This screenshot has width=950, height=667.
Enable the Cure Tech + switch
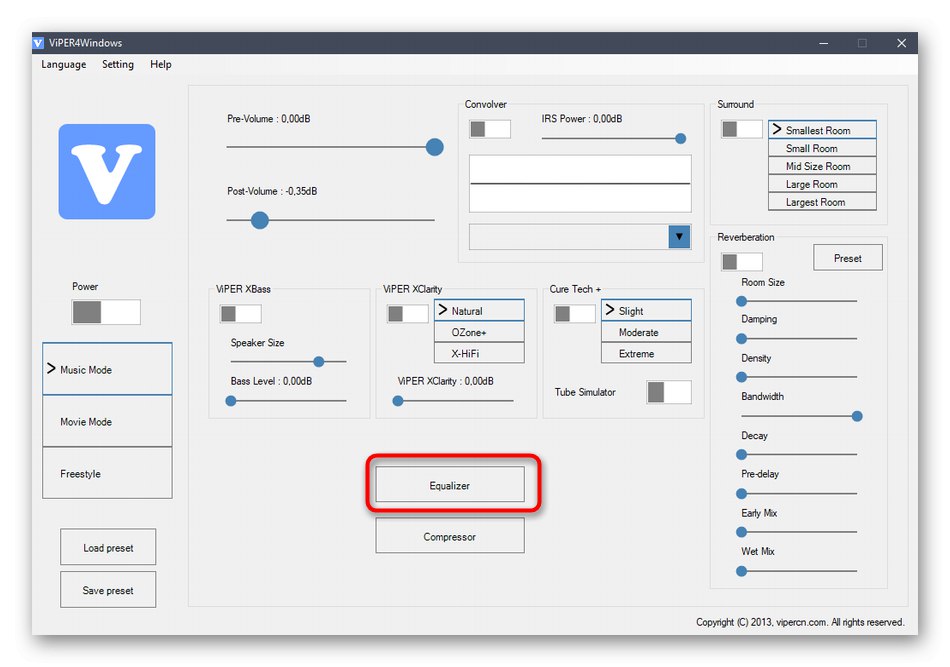[574, 314]
